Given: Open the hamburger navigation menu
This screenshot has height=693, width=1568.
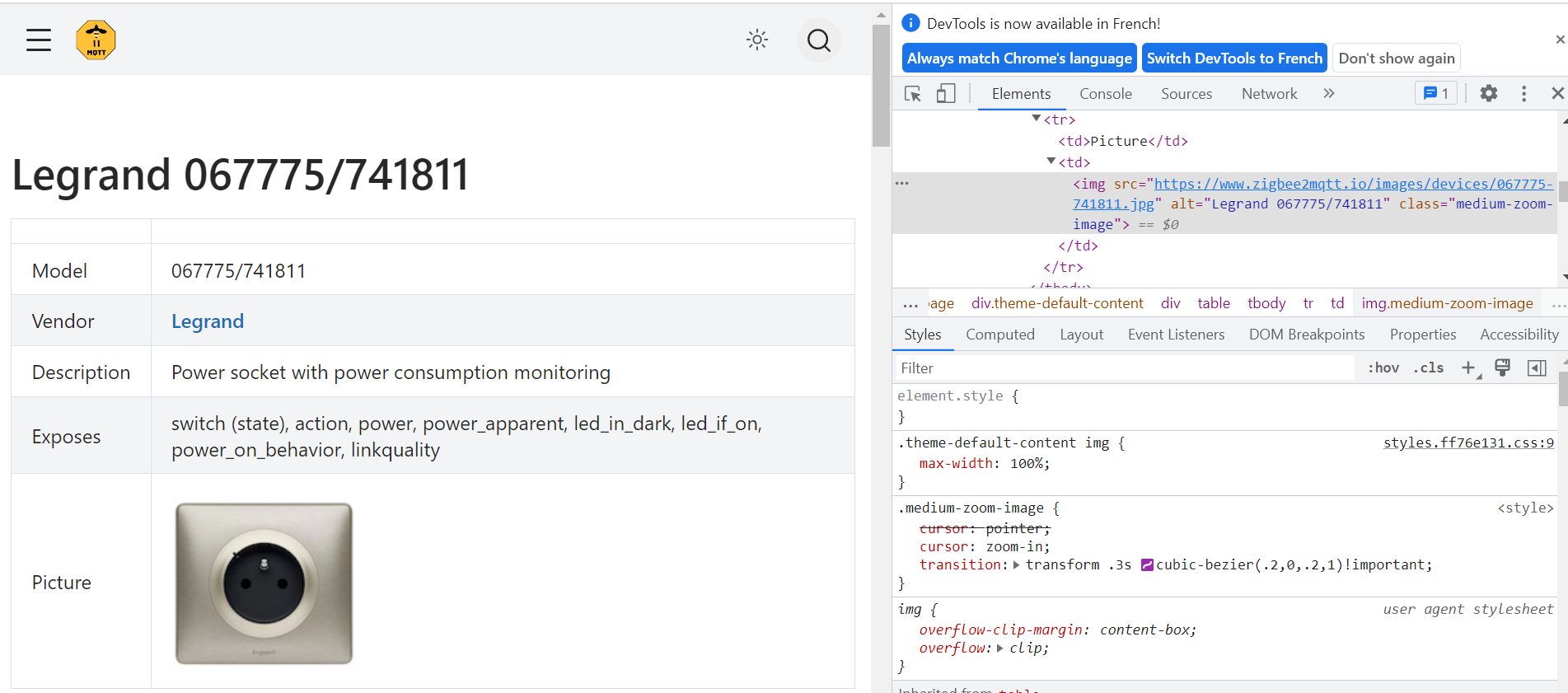Looking at the screenshot, I should pos(39,40).
